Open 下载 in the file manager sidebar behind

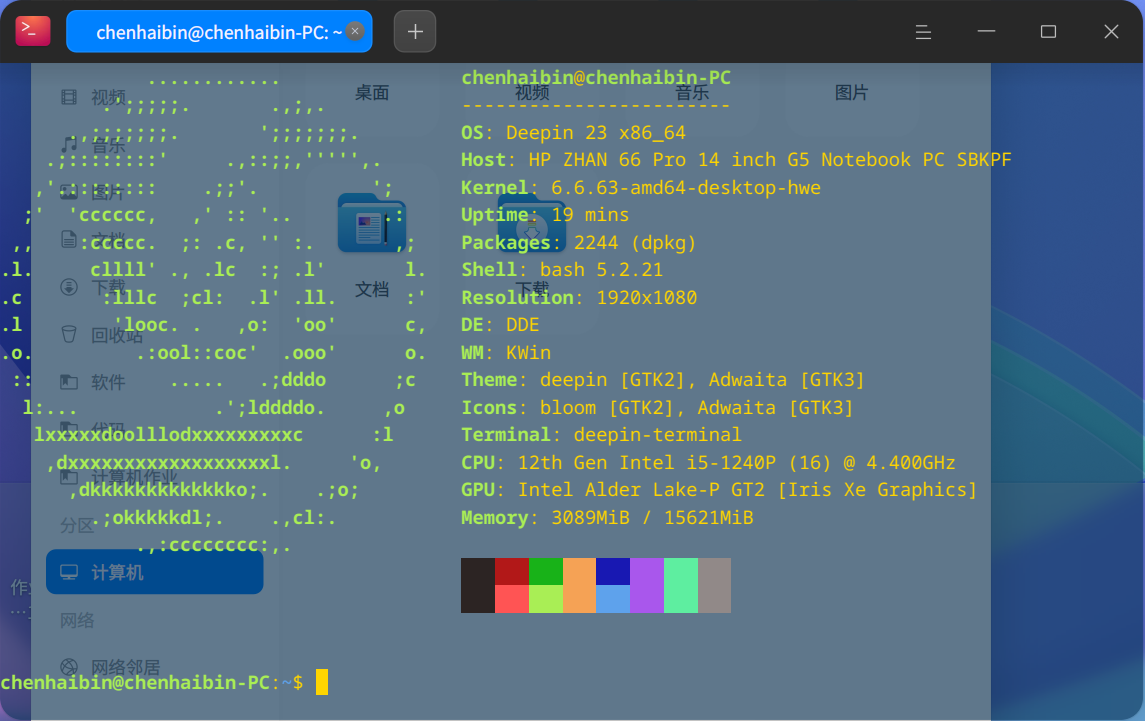point(93,287)
